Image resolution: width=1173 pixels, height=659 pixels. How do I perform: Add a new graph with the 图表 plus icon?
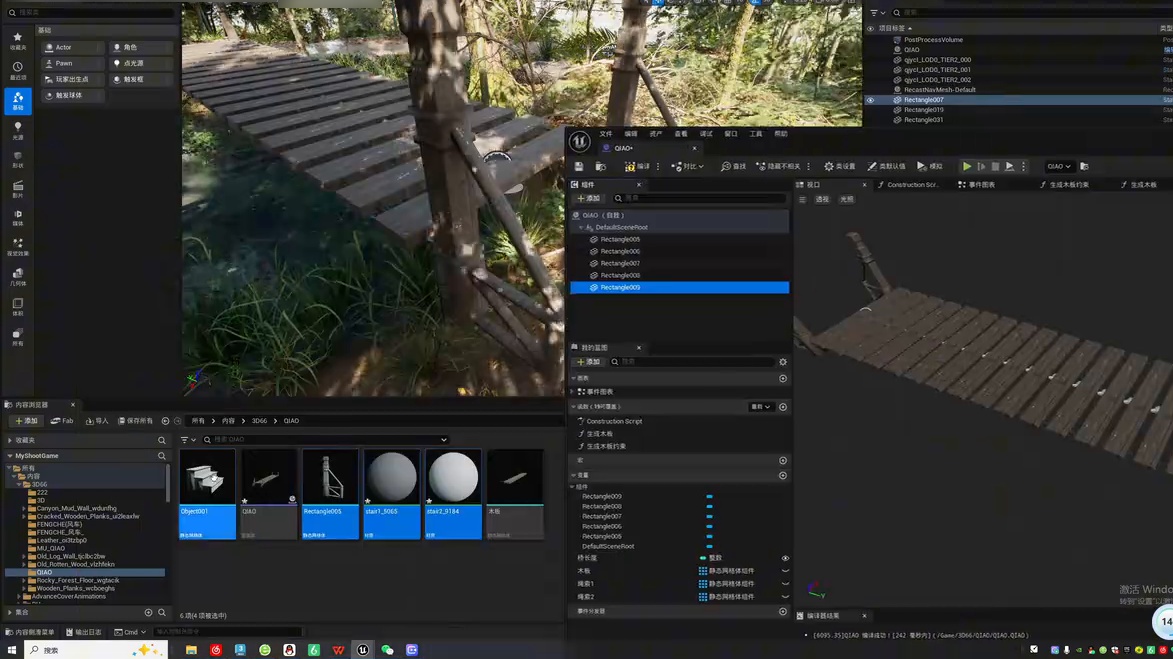pyautogui.click(x=783, y=378)
